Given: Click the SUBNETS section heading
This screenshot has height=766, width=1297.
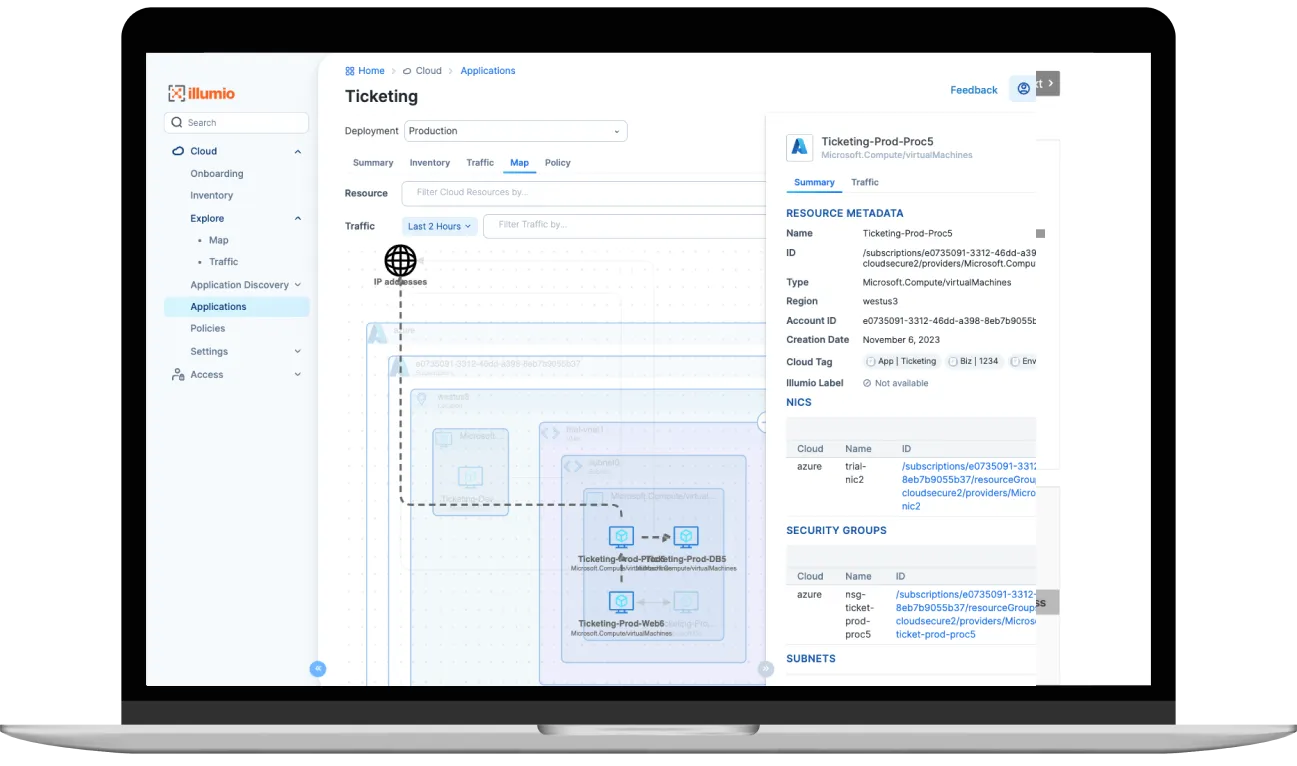Looking at the screenshot, I should coord(811,659).
